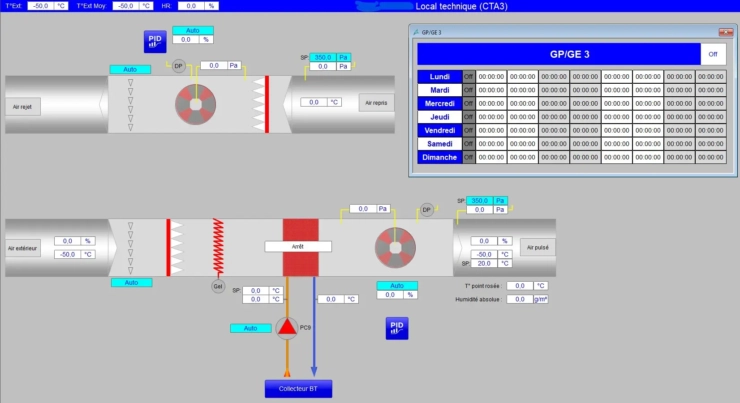Toggle Lundi schedule Off state
This screenshot has width=740, height=403.
click(468, 76)
